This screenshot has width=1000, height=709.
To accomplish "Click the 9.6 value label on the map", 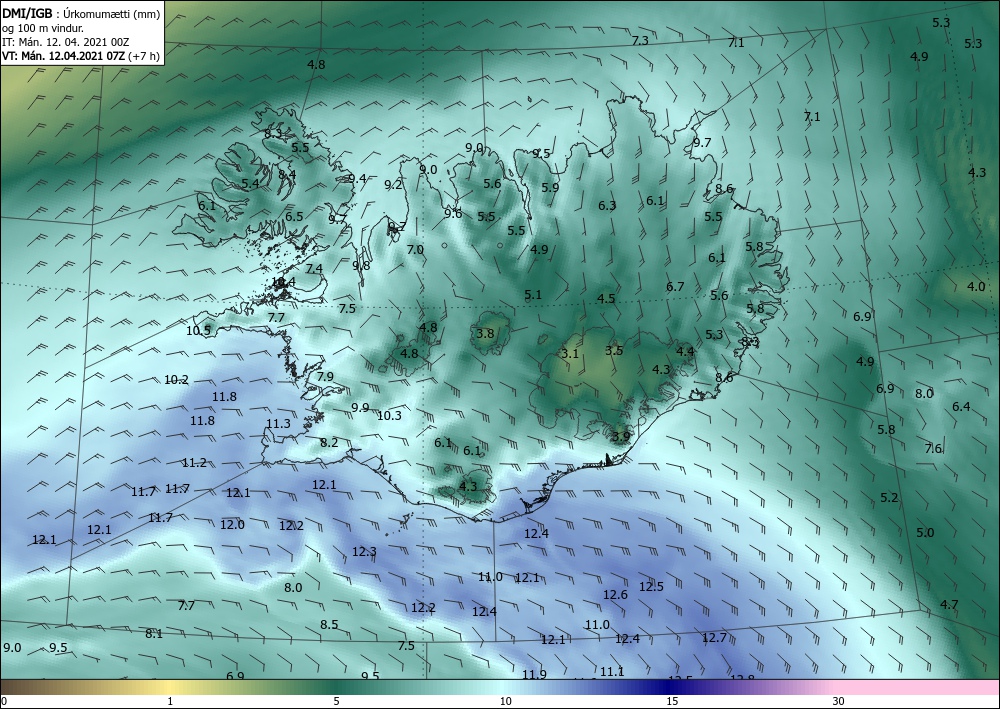I will coord(453,214).
